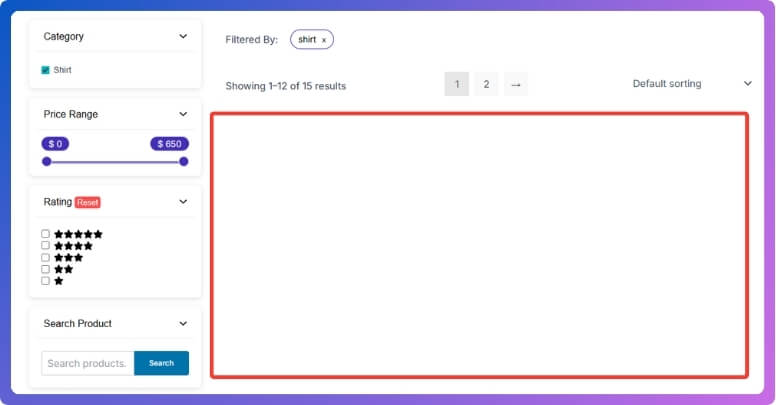Collapse the Category panel chevron
Image resolution: width=776 pixels, height=405 pixels.
click(x=183, y=36)
